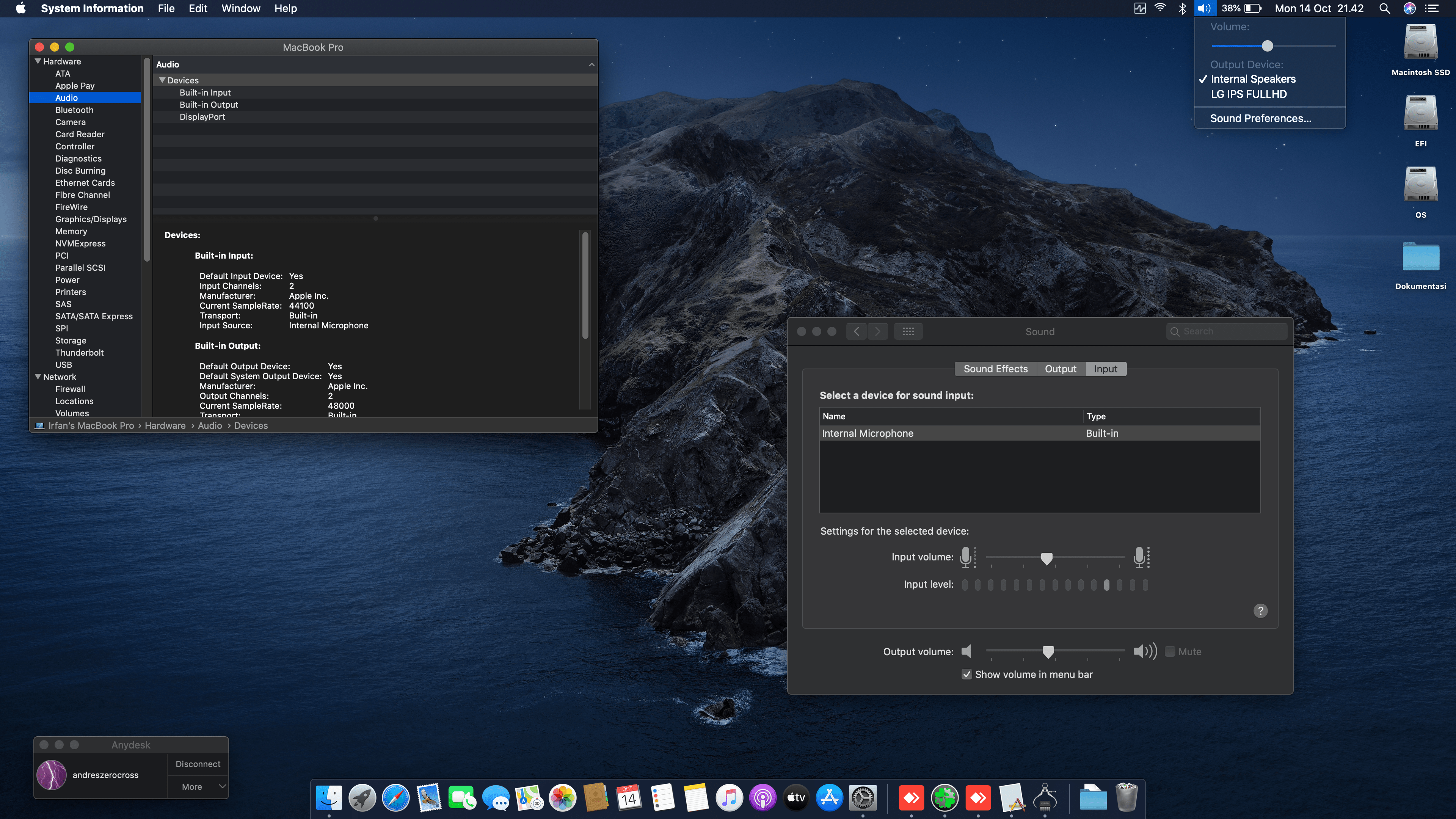Screen dimensions: 1456x819
Task: Collapse the Hardware tree section
Action: point(38,61)
